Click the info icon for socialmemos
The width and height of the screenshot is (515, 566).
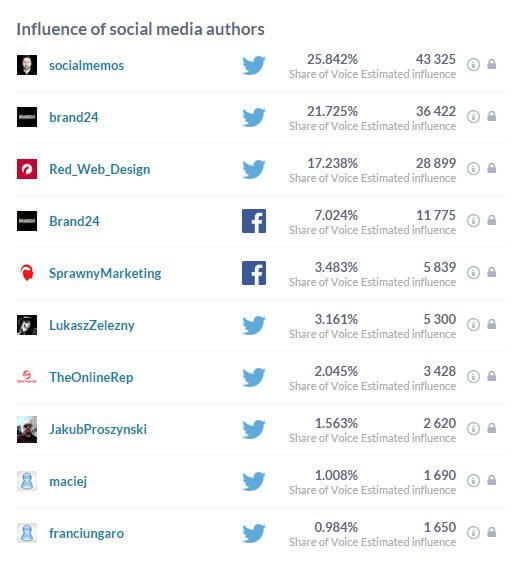click(x=473, y=65)
